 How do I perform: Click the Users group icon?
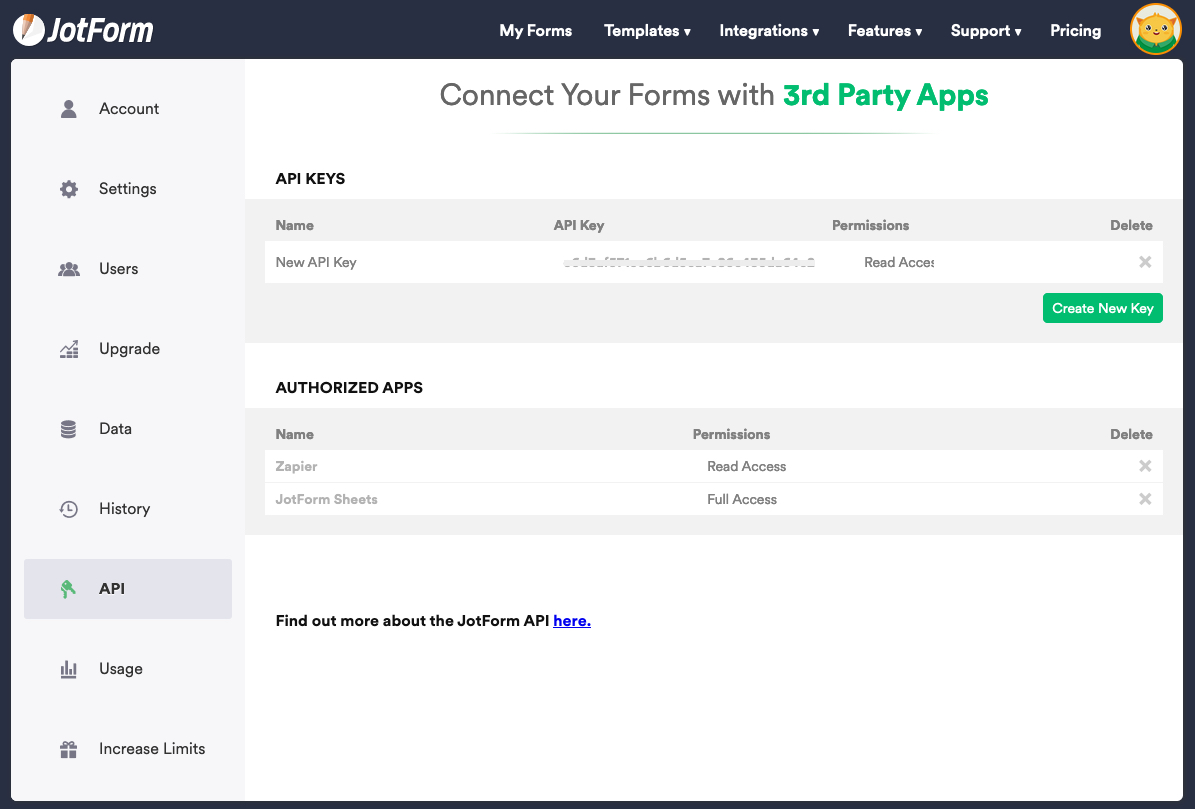(69, 269)
